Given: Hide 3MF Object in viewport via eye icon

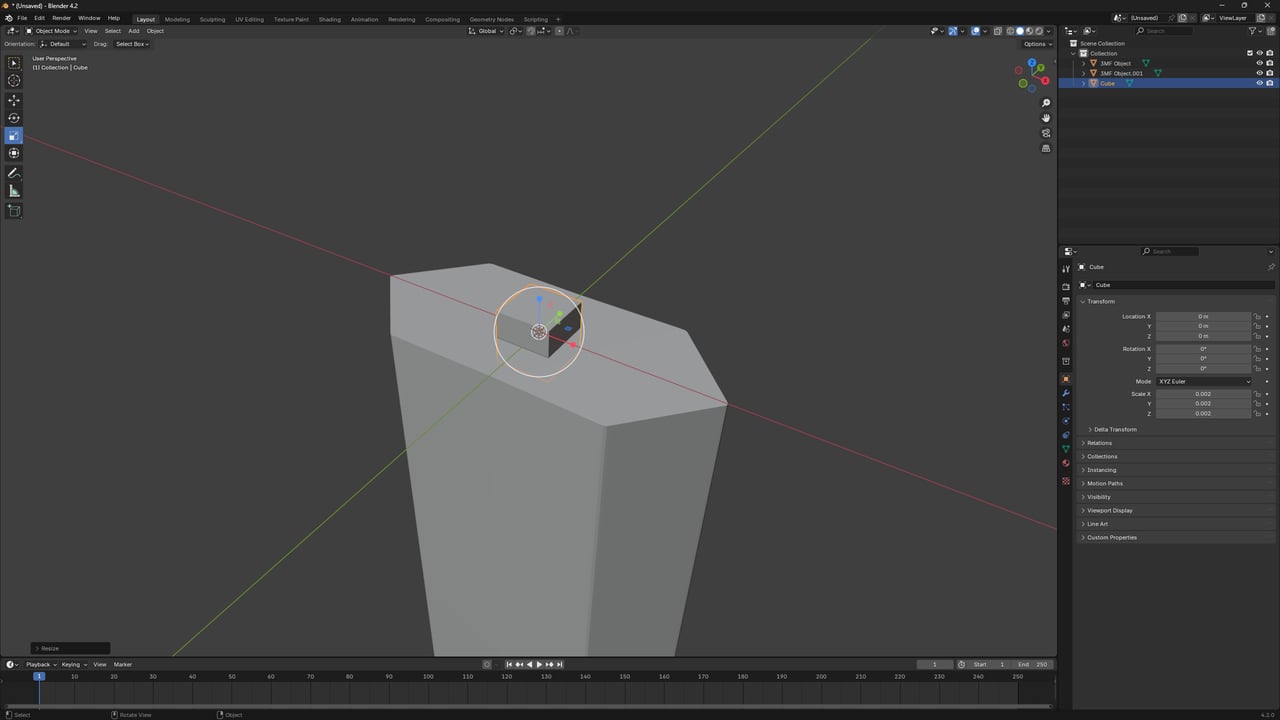Looking at the screenshot, I should click(x=1259, y=63).
